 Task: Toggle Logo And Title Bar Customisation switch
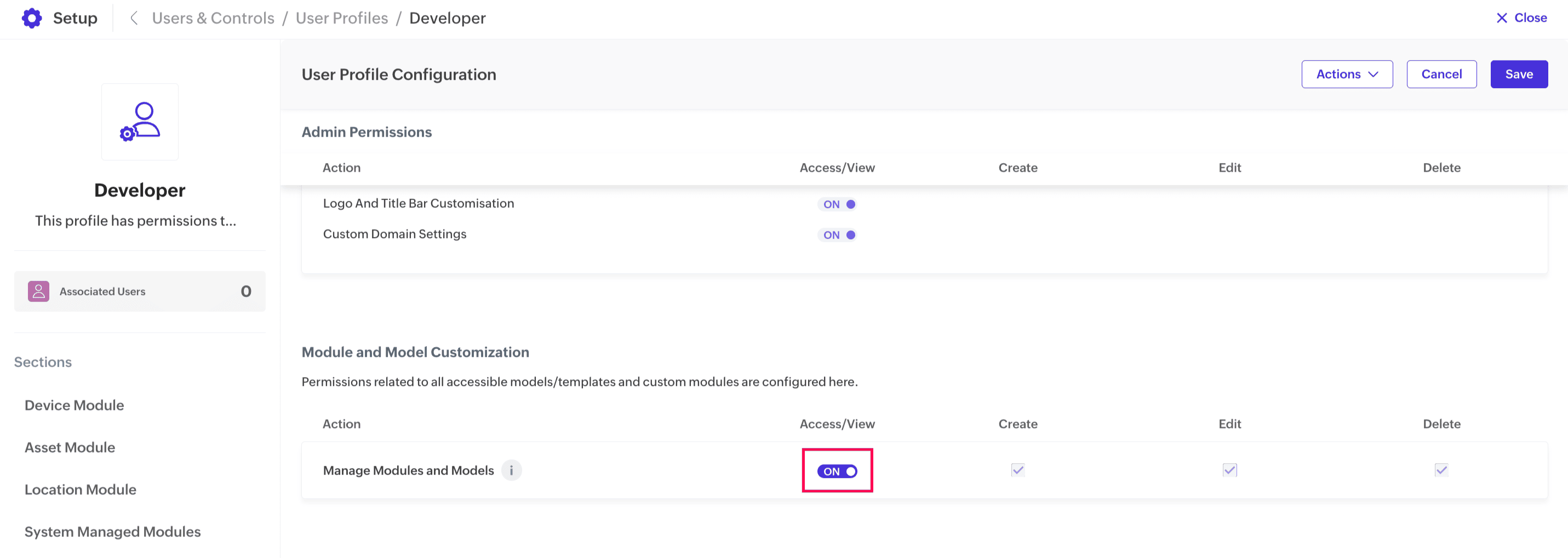click(838, 204)
